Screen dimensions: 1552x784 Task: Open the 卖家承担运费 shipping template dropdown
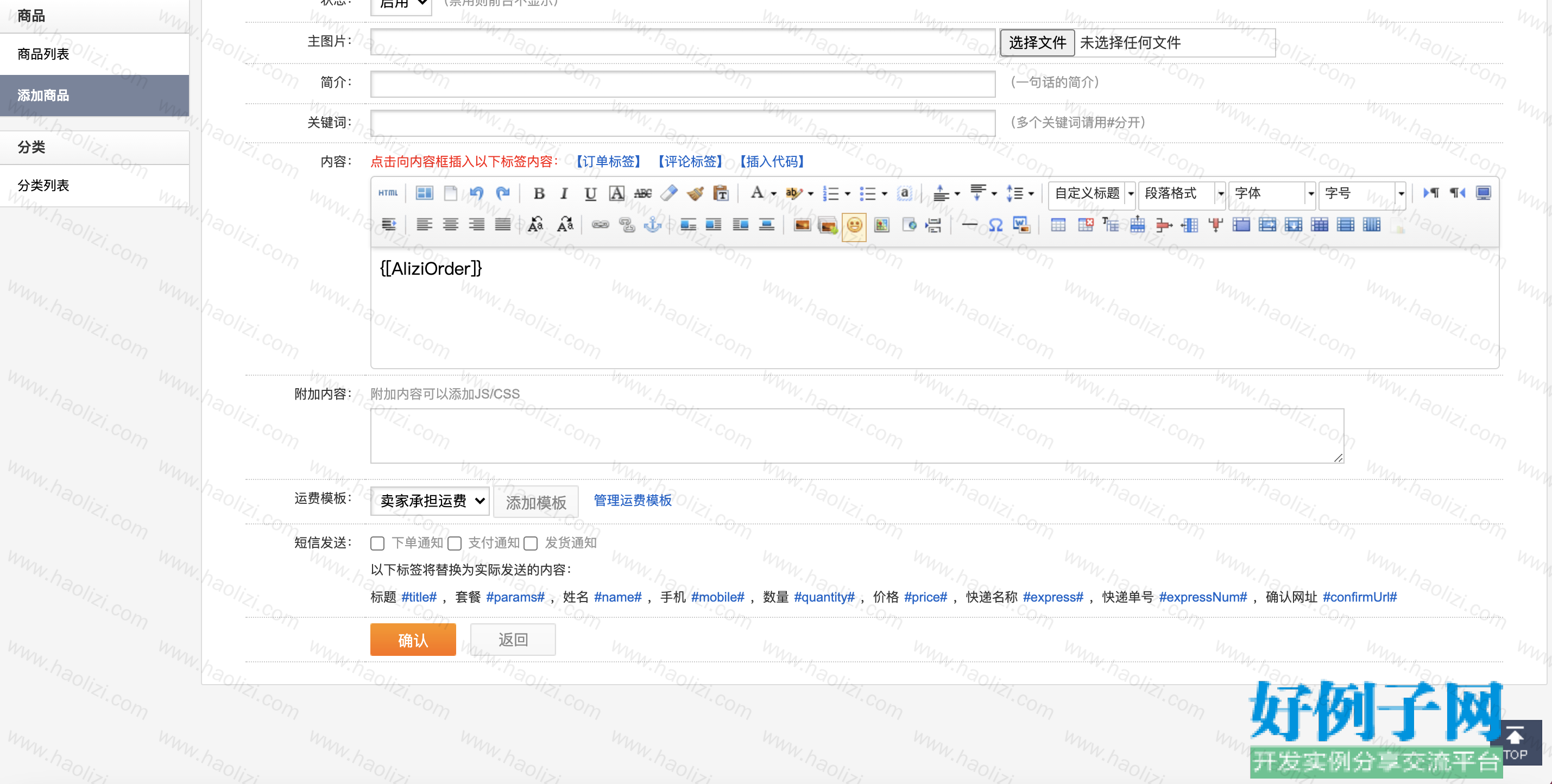pyautogui.click(x=430, y=501)
